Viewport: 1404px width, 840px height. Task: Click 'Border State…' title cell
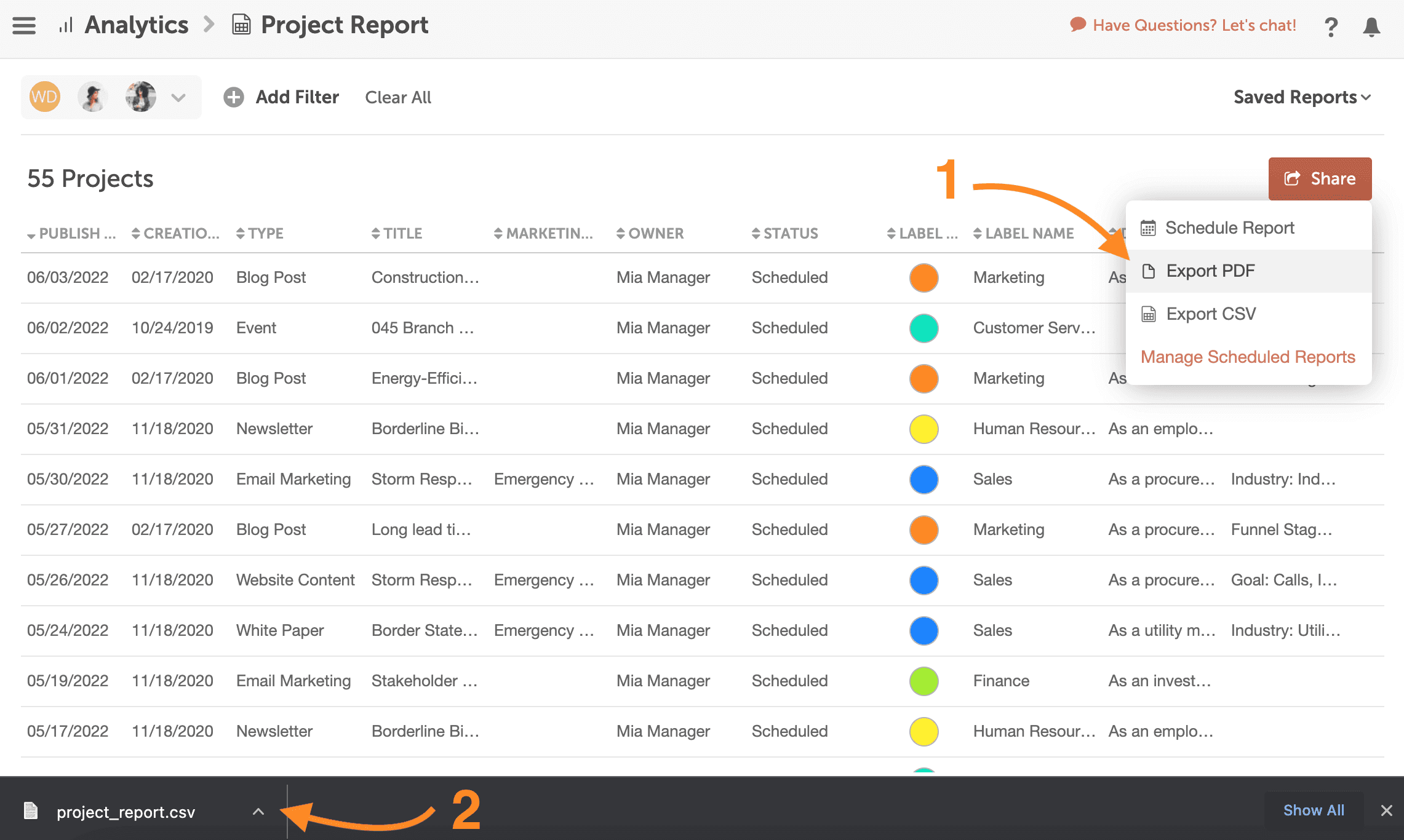coord(425,630)
